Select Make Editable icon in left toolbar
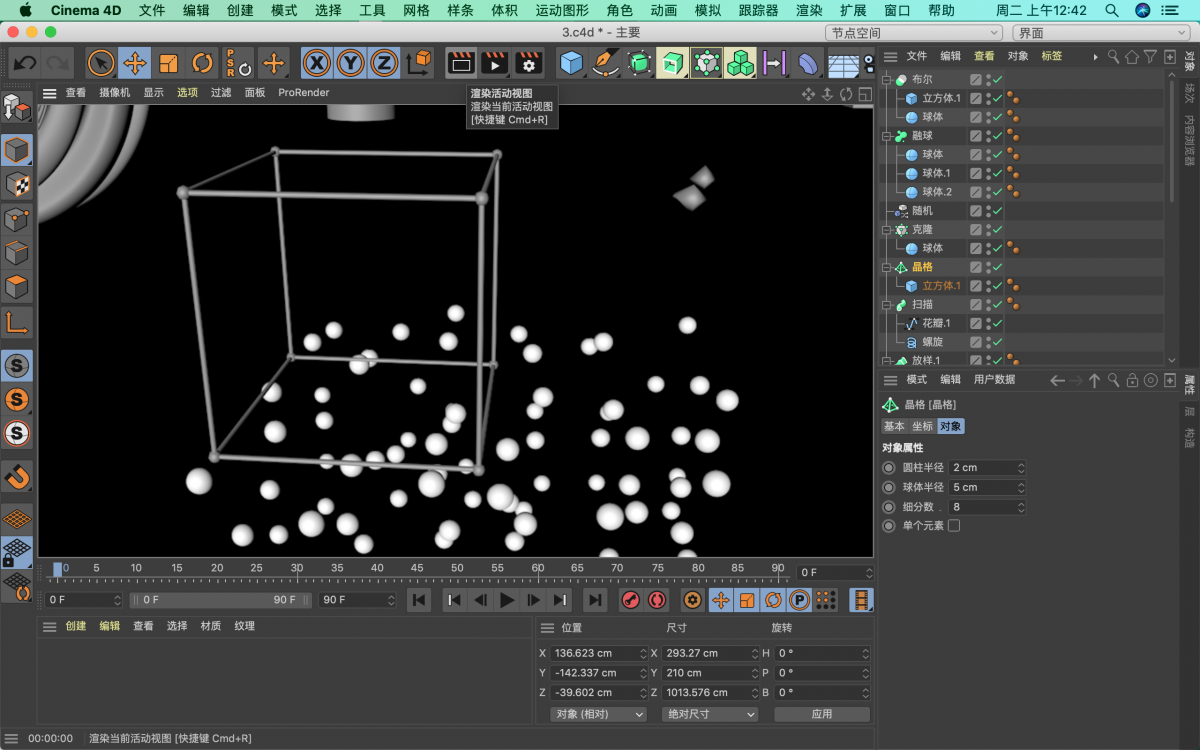The image size is (1200, 750). [x=17, y=108]
